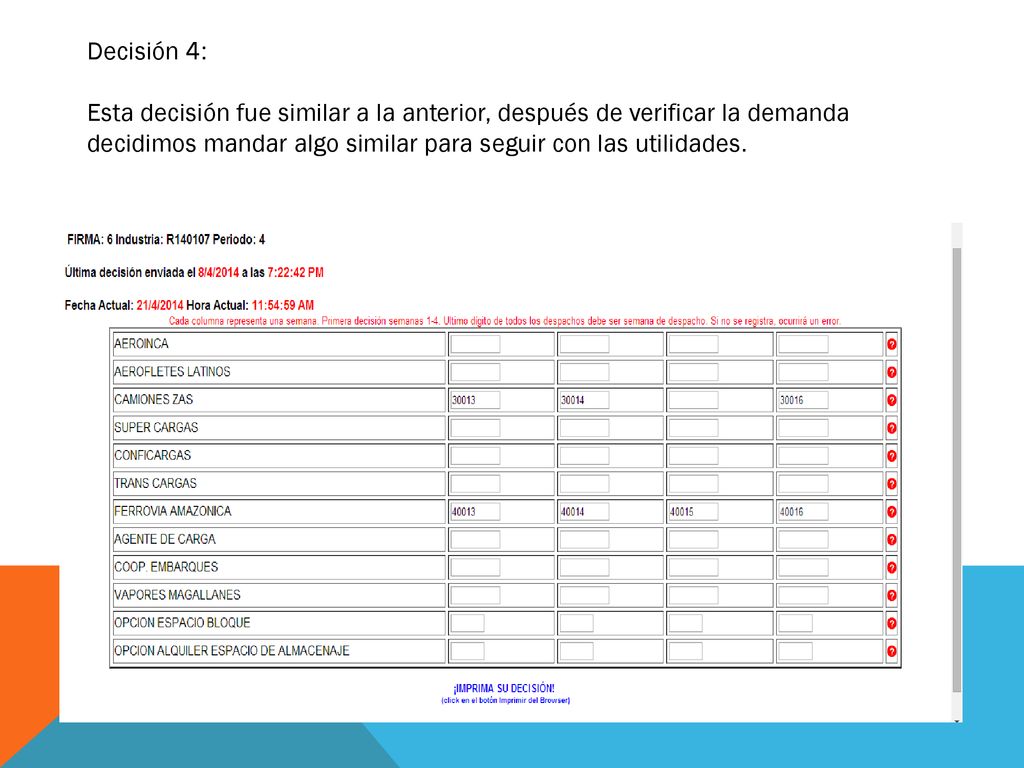The width and height of the screenshot is (1024, 768).
Task: Focus third-week field for OPCION ESPACIO BLOQUE
Action: pos(686,623)
